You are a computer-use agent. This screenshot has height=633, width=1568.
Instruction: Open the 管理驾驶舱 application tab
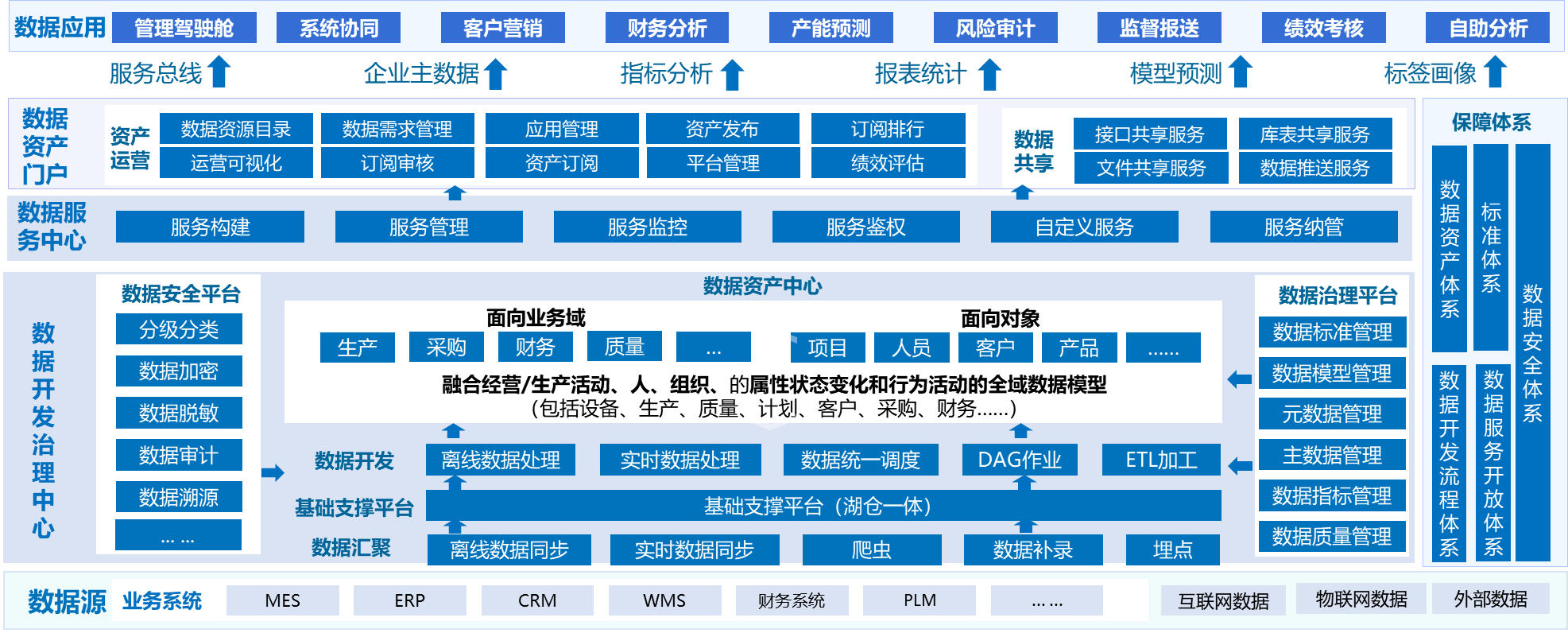(184, 29)
